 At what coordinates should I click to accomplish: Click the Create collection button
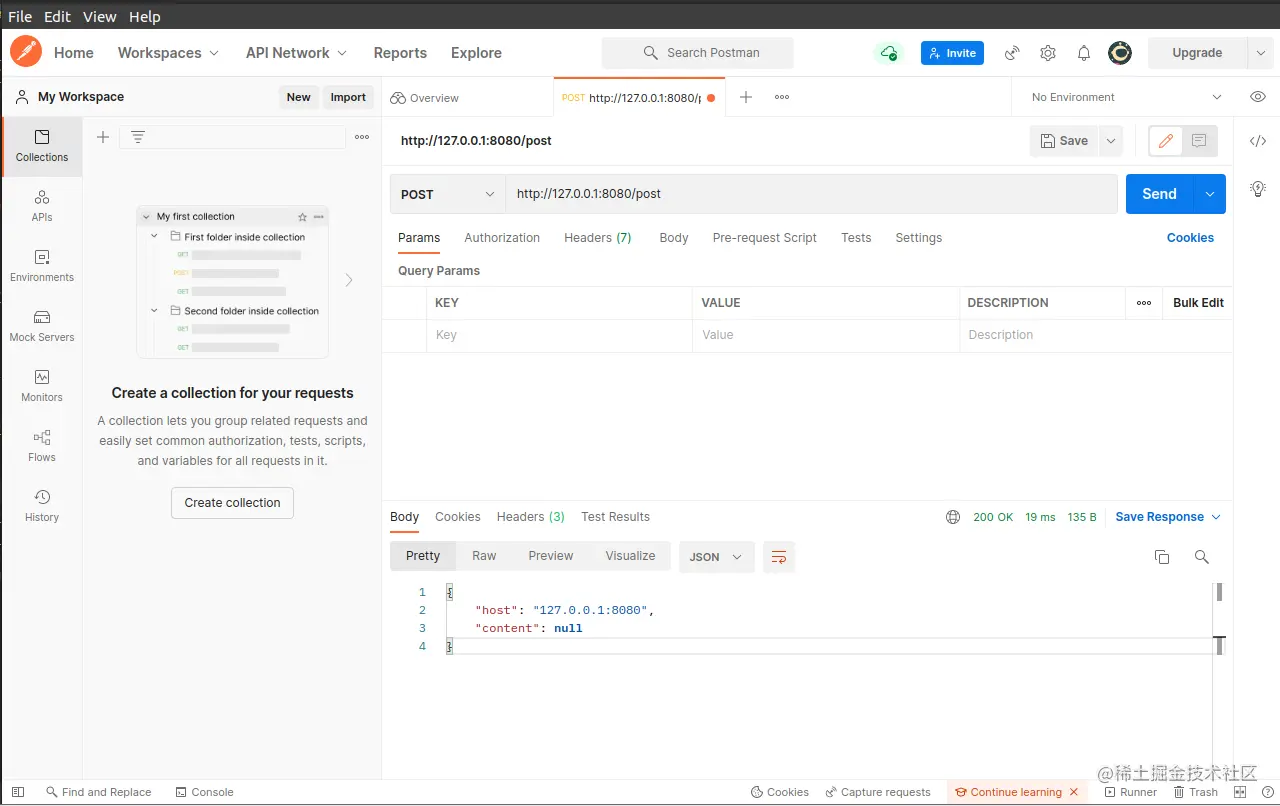tap(233, 503)
